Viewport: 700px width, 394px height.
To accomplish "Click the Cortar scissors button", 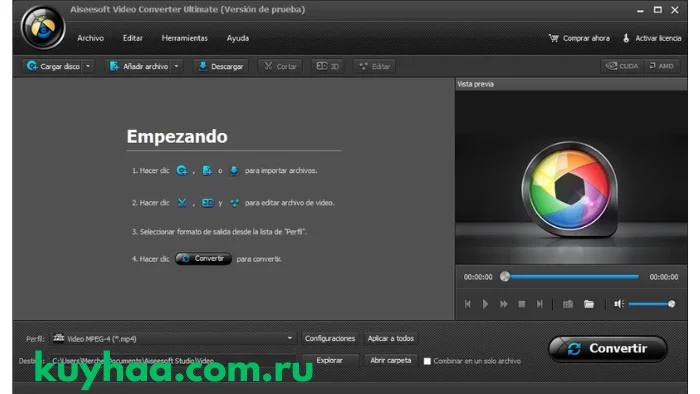I will click(x=280, y=66).
